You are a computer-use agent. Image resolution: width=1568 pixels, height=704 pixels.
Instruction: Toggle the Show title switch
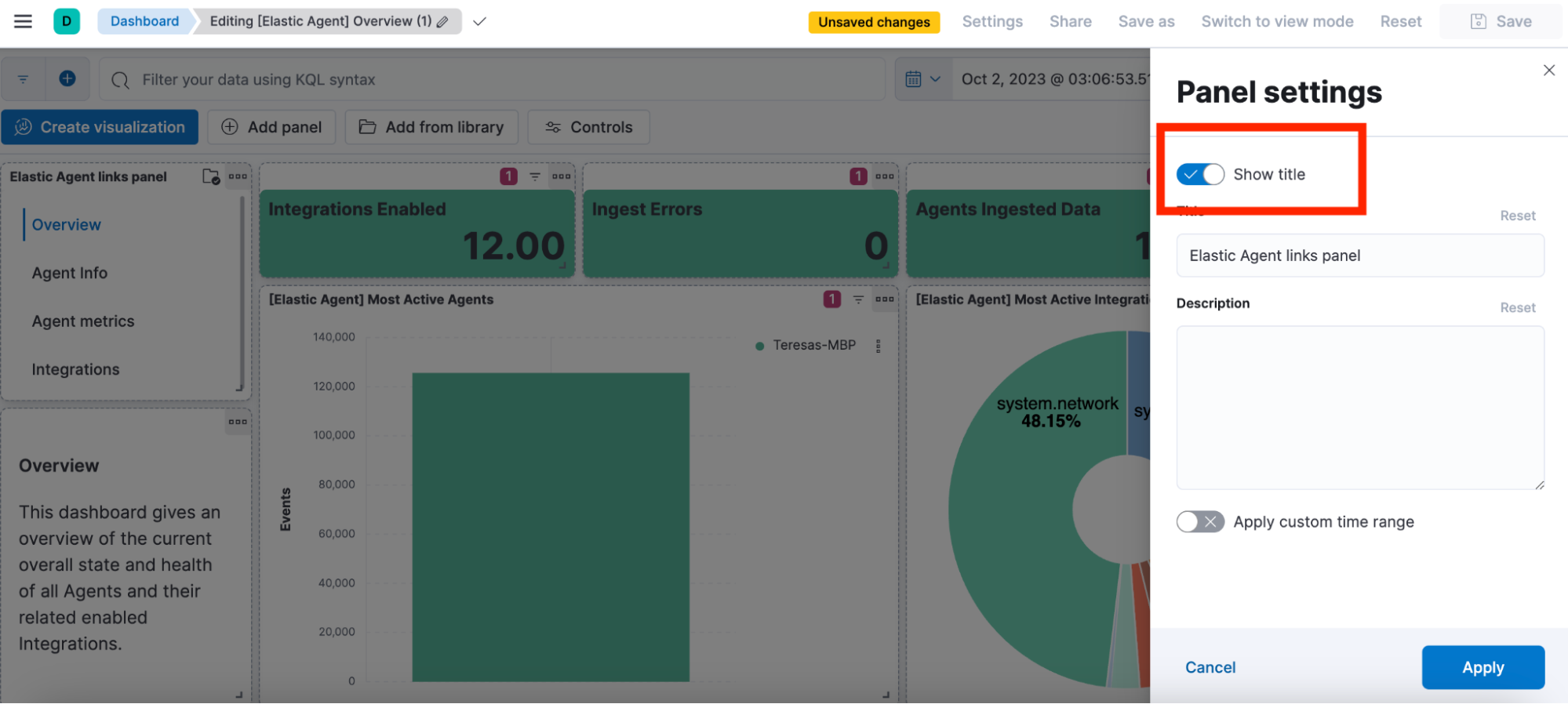click(x=1200, y=174)
